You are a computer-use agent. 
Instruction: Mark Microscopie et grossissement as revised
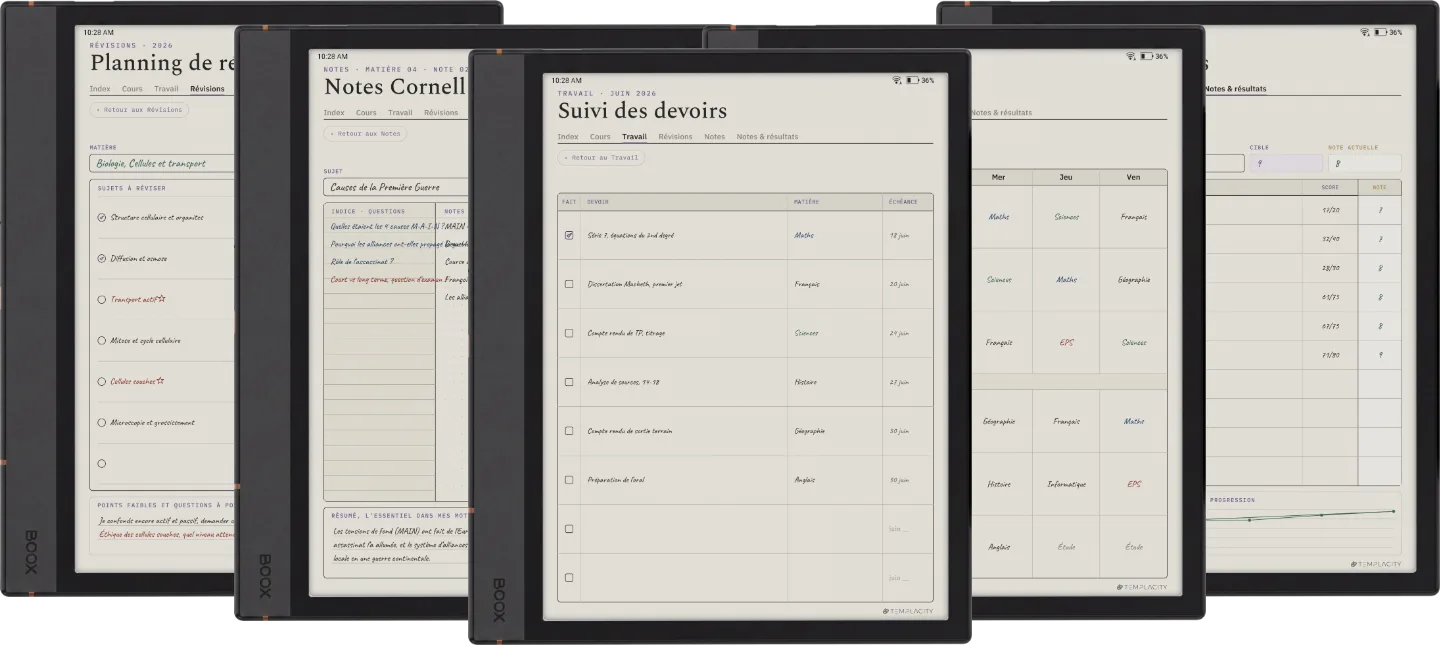point(101,422)
